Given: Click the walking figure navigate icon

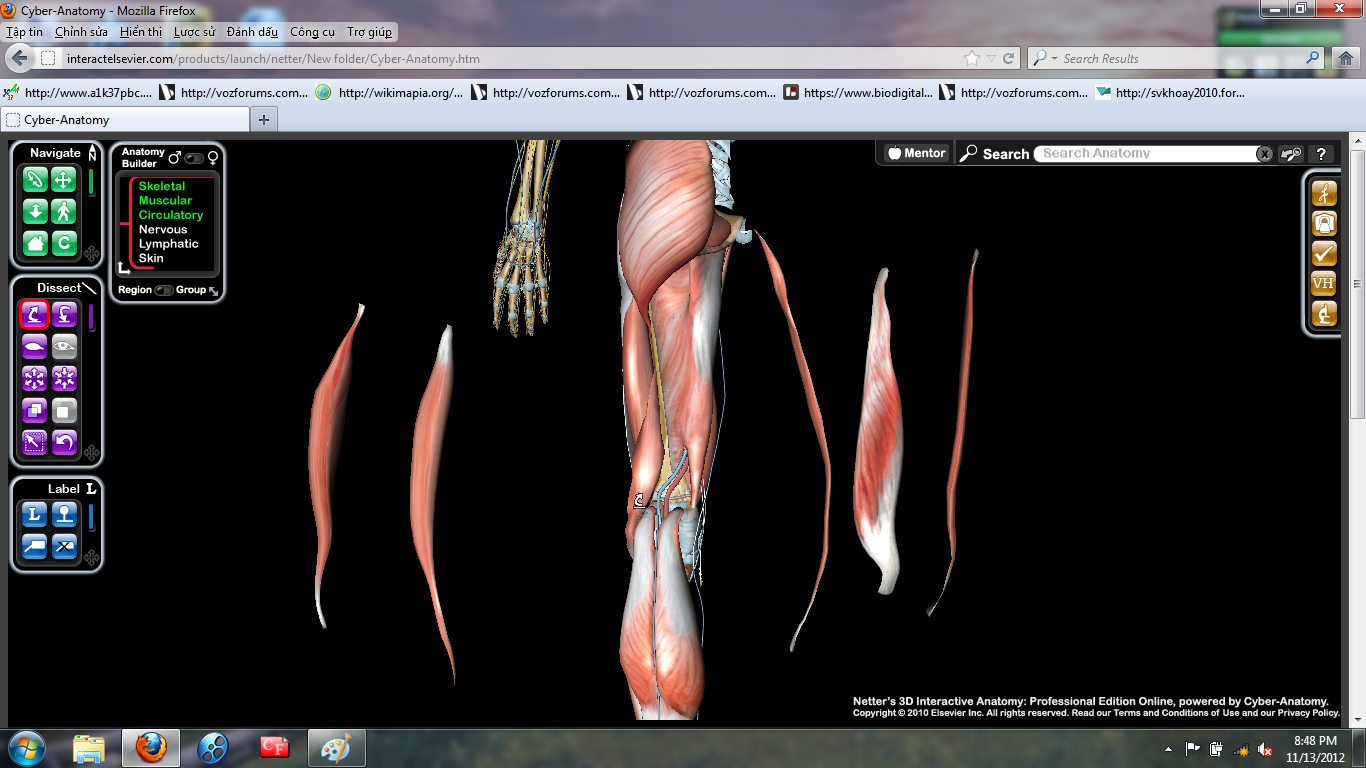Looking at the screenshot, I should click(64, 211).
